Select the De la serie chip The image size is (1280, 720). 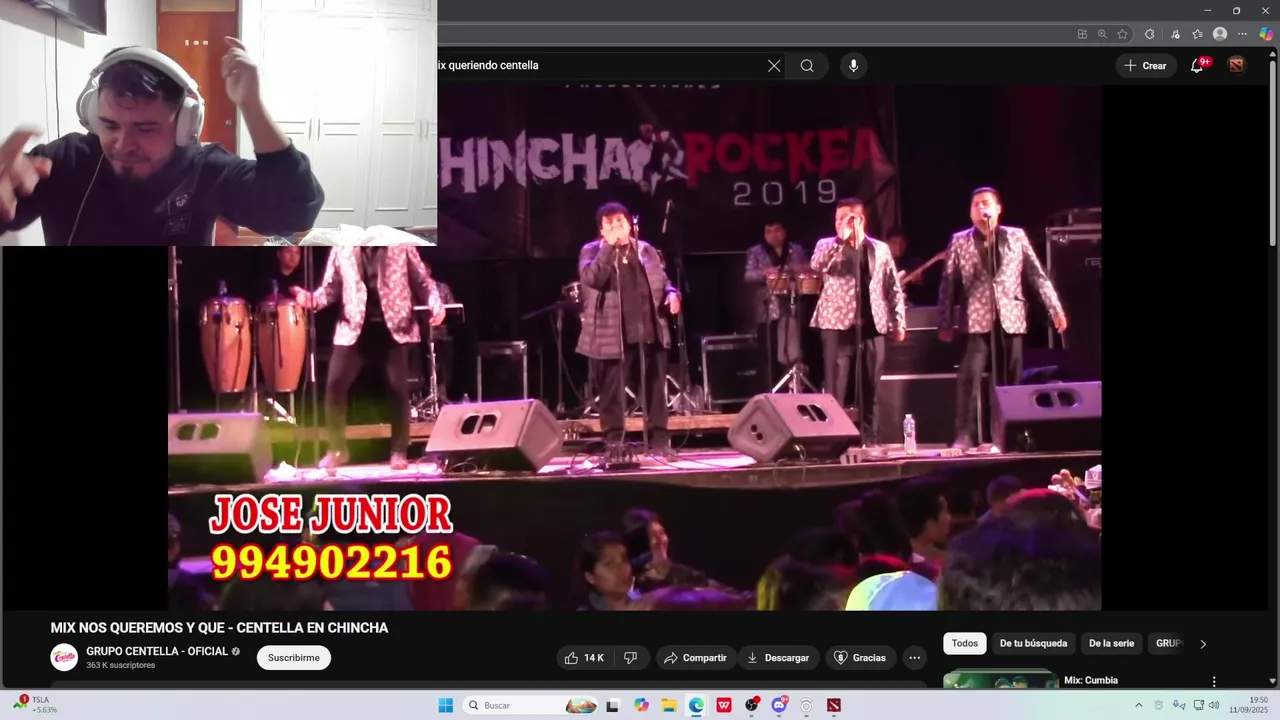point(1111,644)
